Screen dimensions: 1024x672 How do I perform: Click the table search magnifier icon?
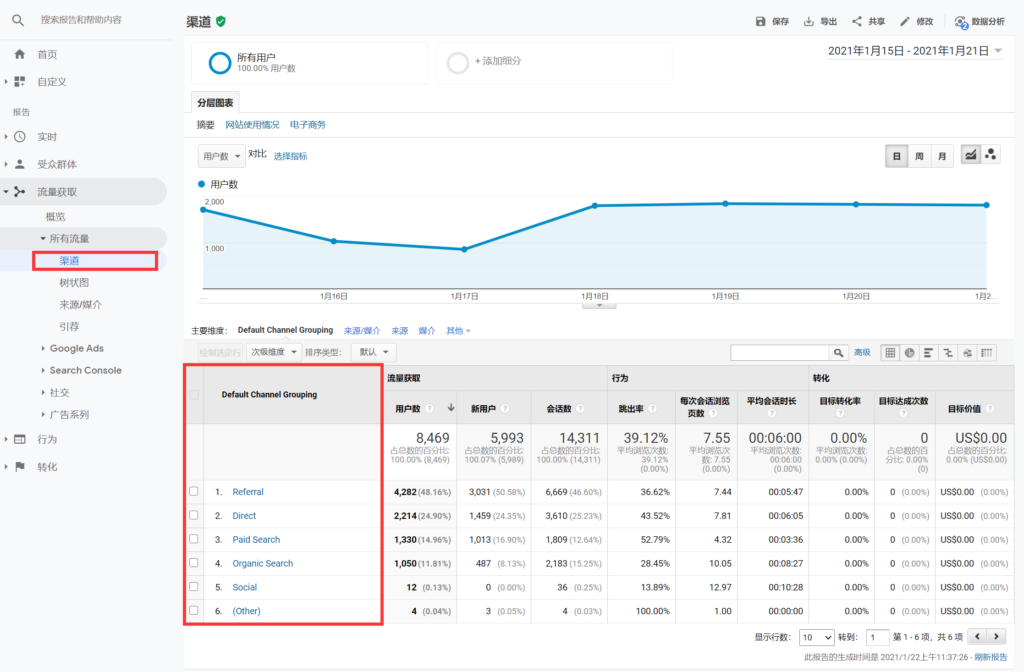pos(839,352)
